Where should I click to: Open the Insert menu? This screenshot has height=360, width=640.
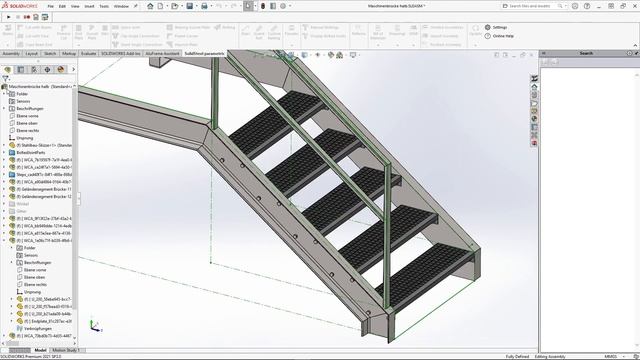click(89, 7)
